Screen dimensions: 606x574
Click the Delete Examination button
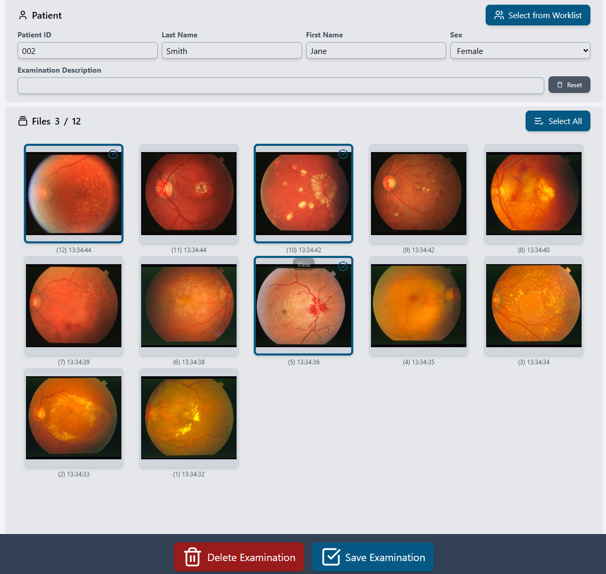pyautogui.click(x=239, y=557)
